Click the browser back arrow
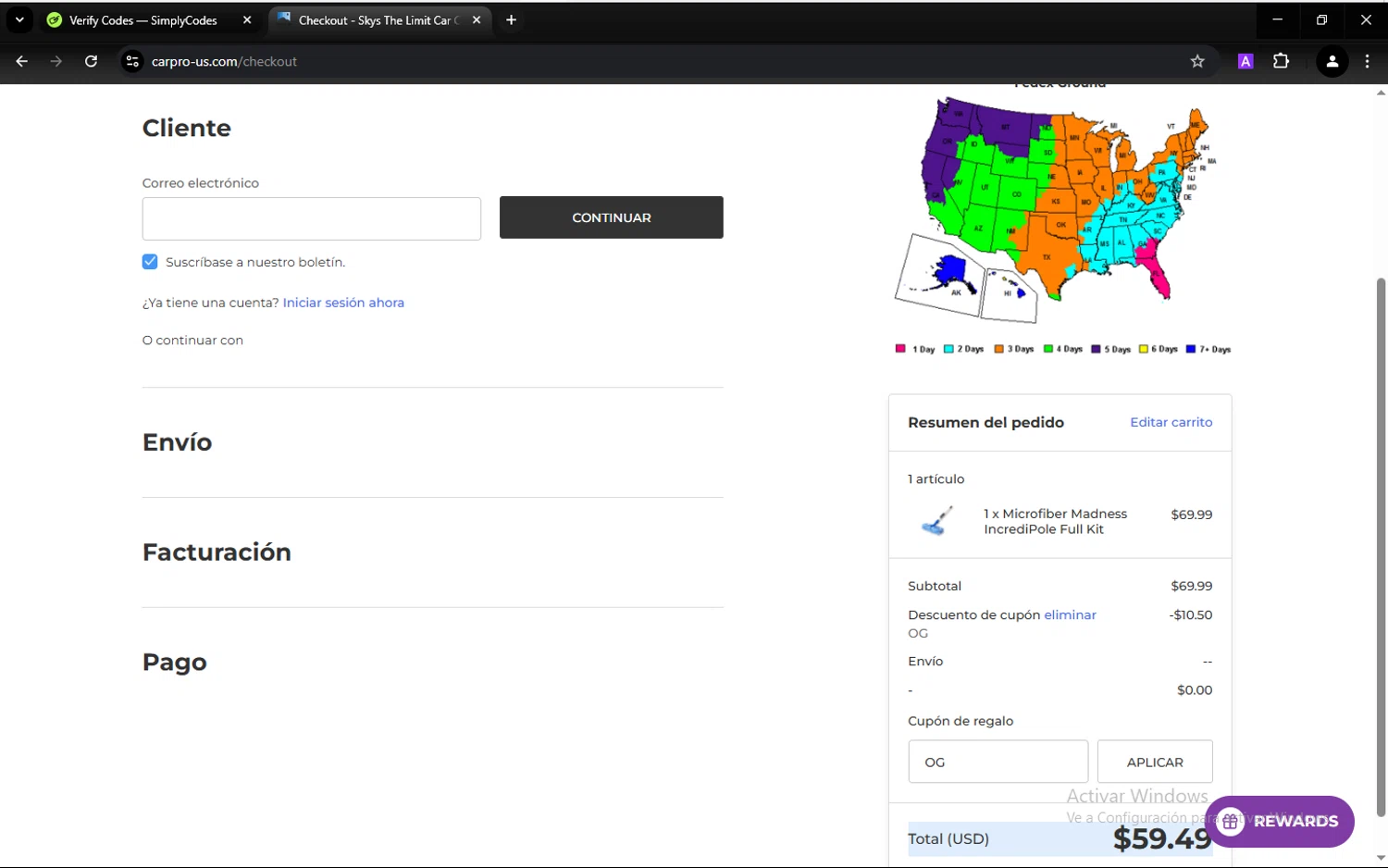1388x868 pixels. [x=22, y=61]
